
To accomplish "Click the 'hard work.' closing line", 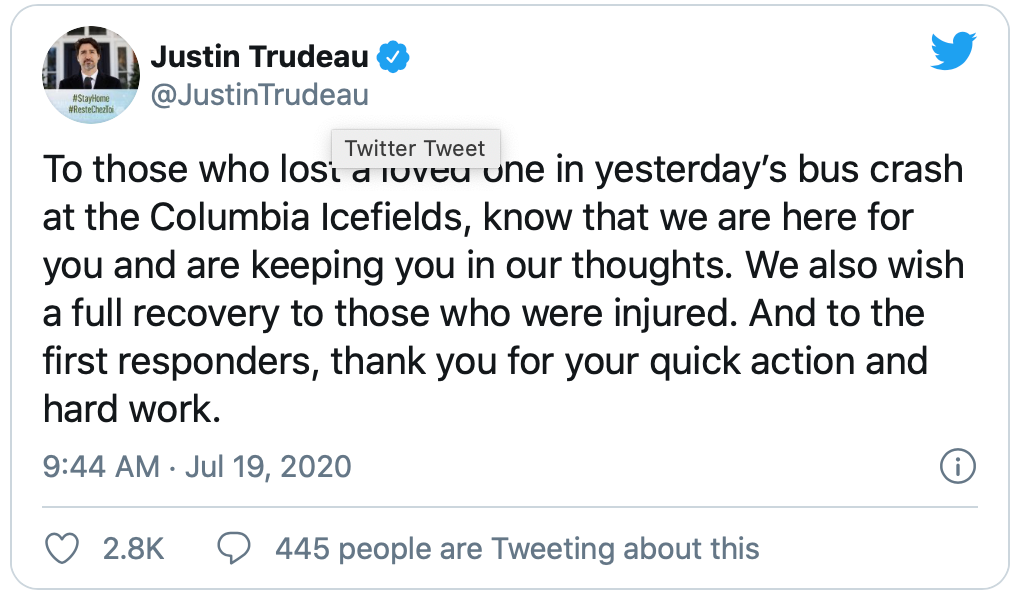I will [131, 408].
